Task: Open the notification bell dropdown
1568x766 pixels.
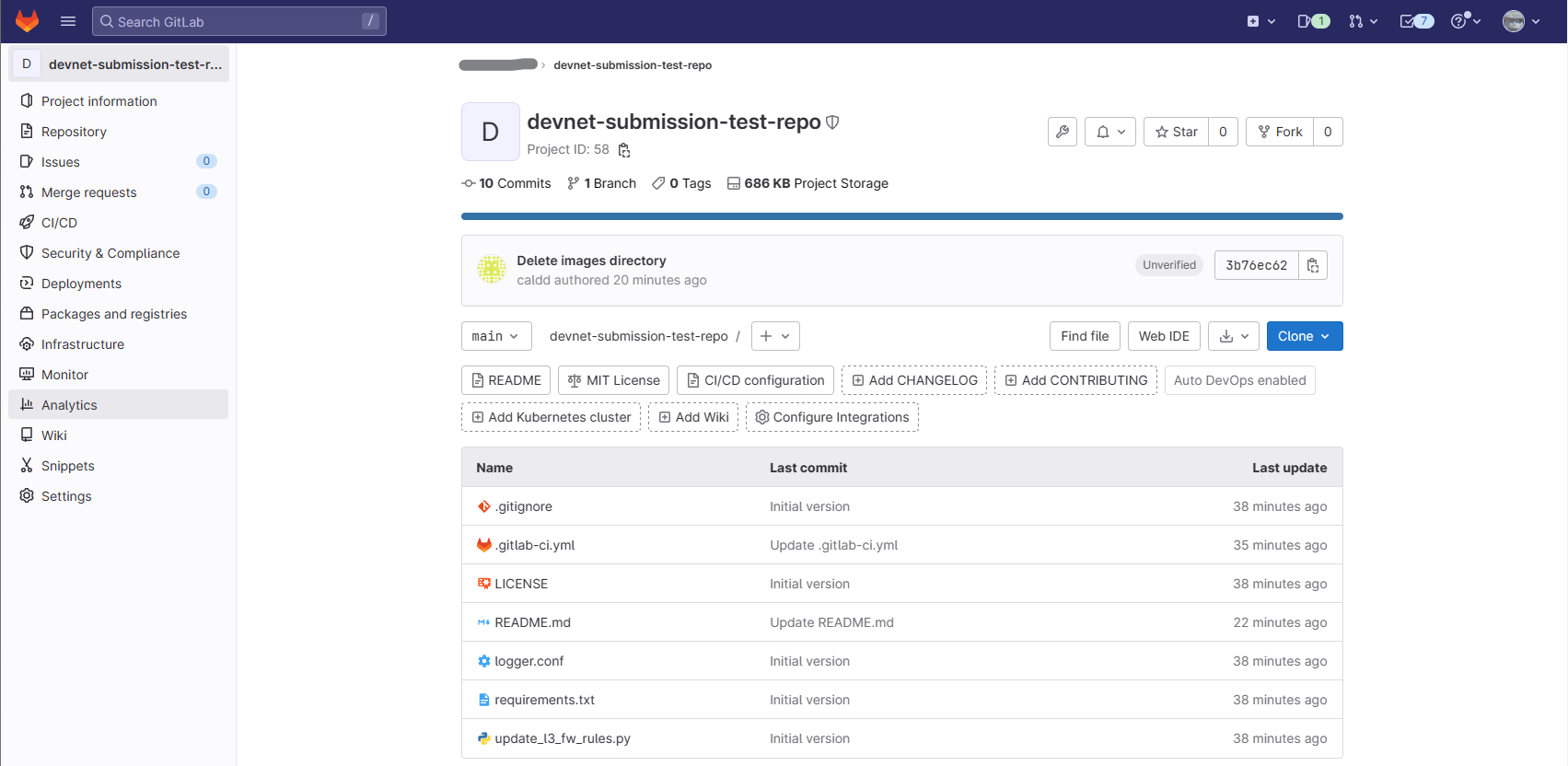Action: click(1110, 132)
